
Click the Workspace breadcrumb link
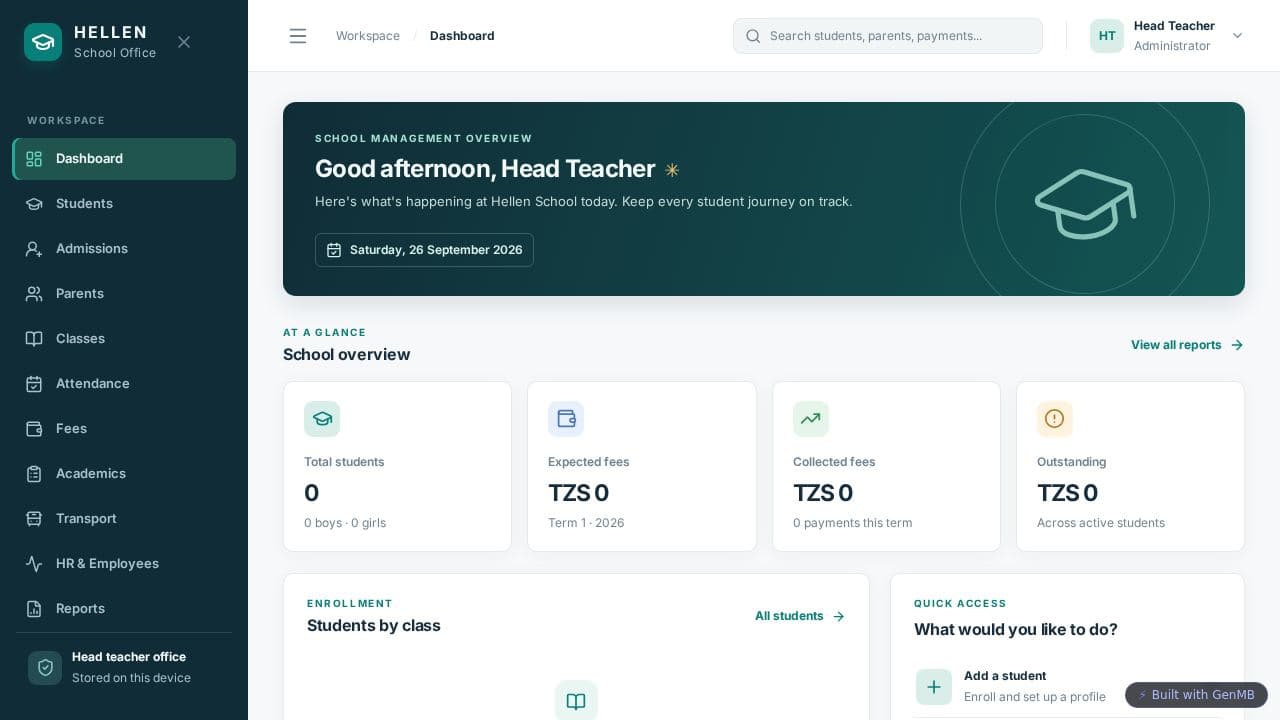[x=368, y=36]
